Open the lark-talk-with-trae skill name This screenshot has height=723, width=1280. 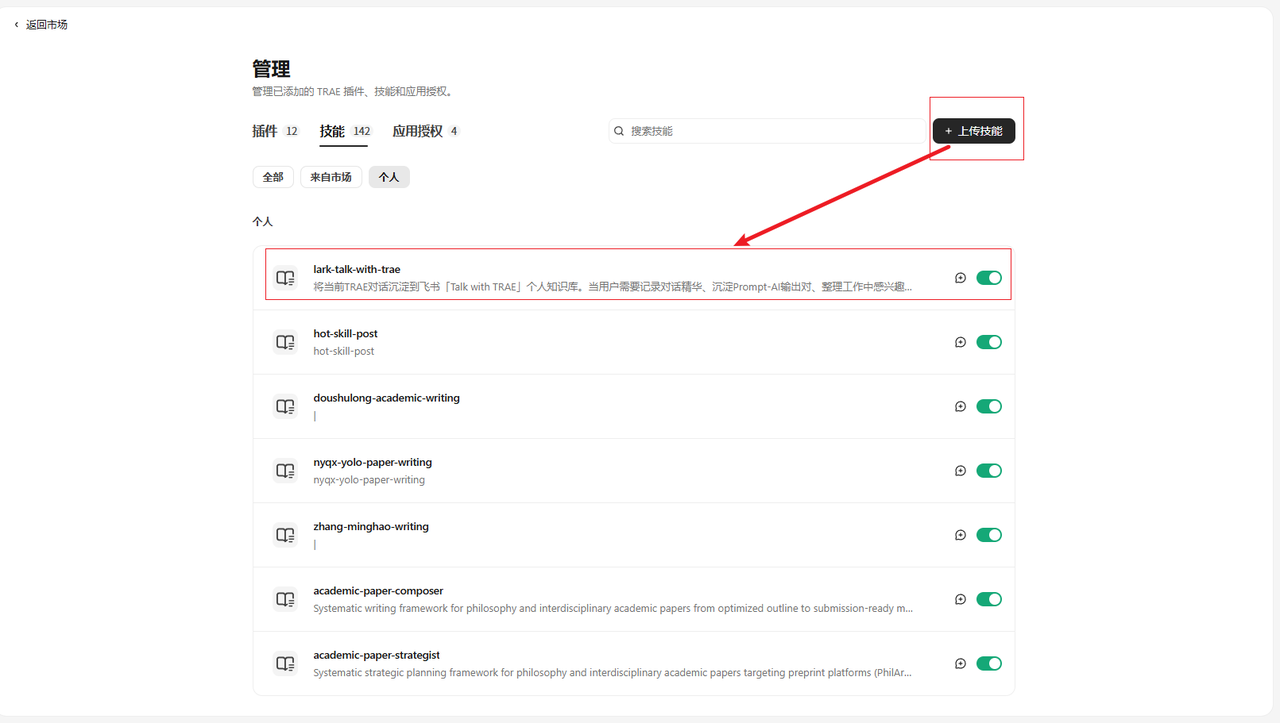pos(357,269)
